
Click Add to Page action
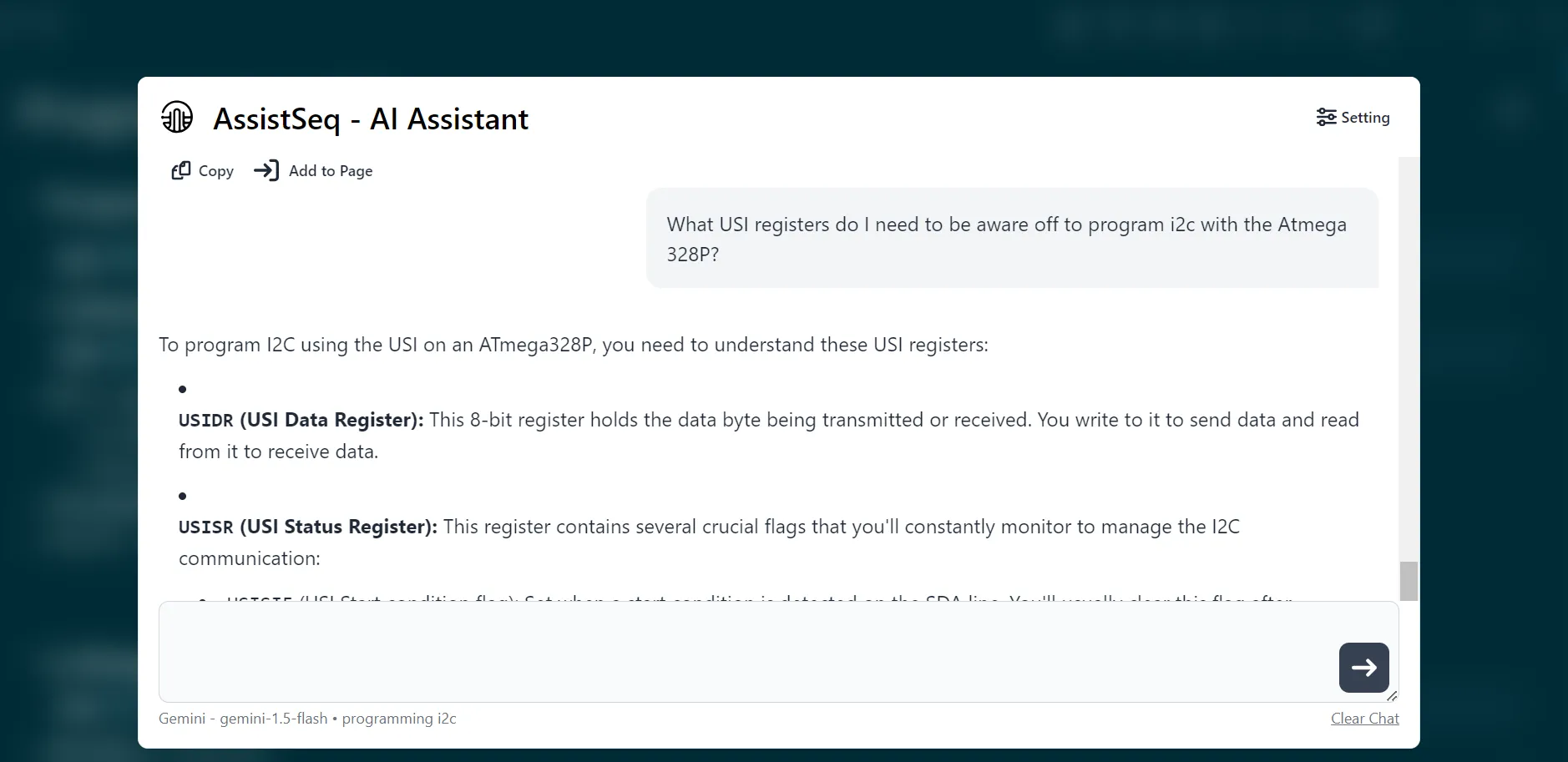click(x=330, y=170)
